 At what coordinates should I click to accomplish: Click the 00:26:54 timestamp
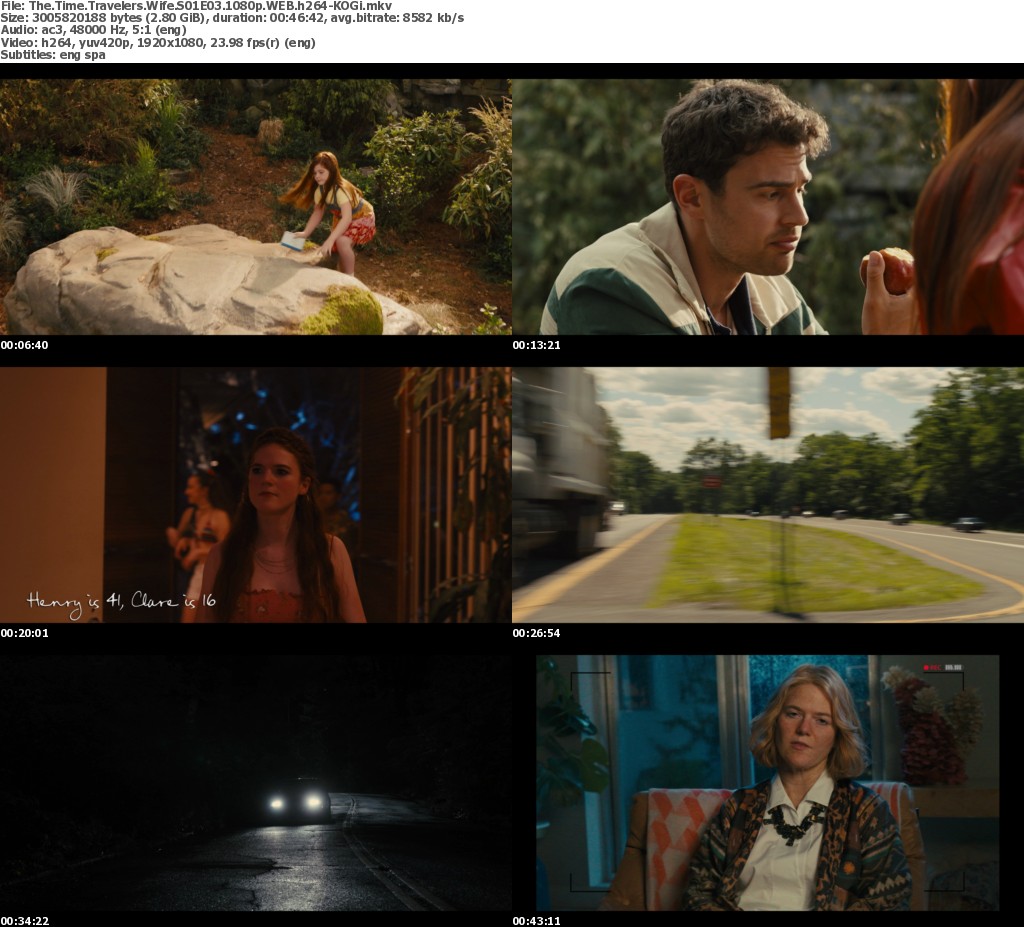click(x=536, y=633)
